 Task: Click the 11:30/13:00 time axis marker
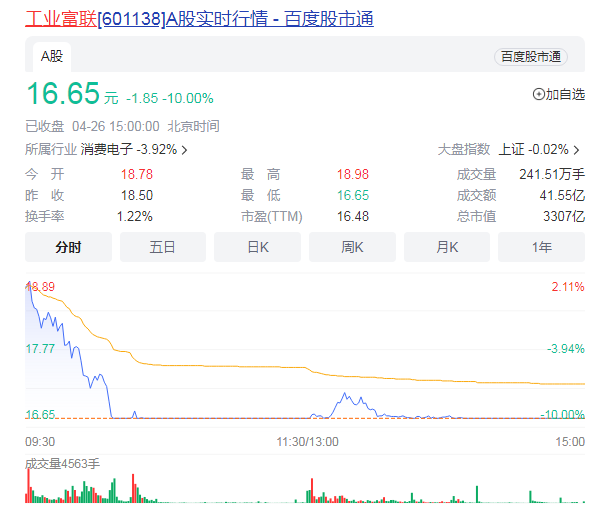[309, 441]
